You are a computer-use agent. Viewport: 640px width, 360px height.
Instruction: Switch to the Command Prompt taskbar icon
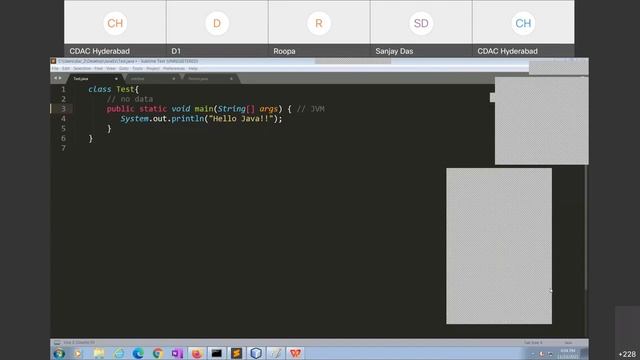(x=216, y=353)
